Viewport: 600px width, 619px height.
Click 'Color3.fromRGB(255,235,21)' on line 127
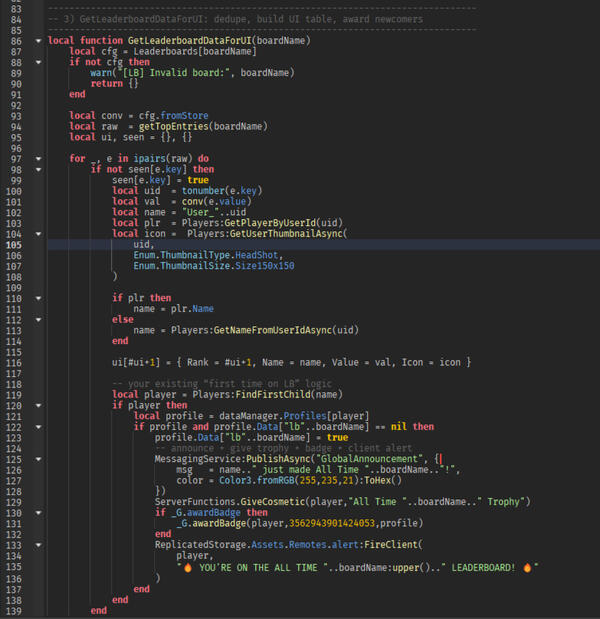coord(289,480)
